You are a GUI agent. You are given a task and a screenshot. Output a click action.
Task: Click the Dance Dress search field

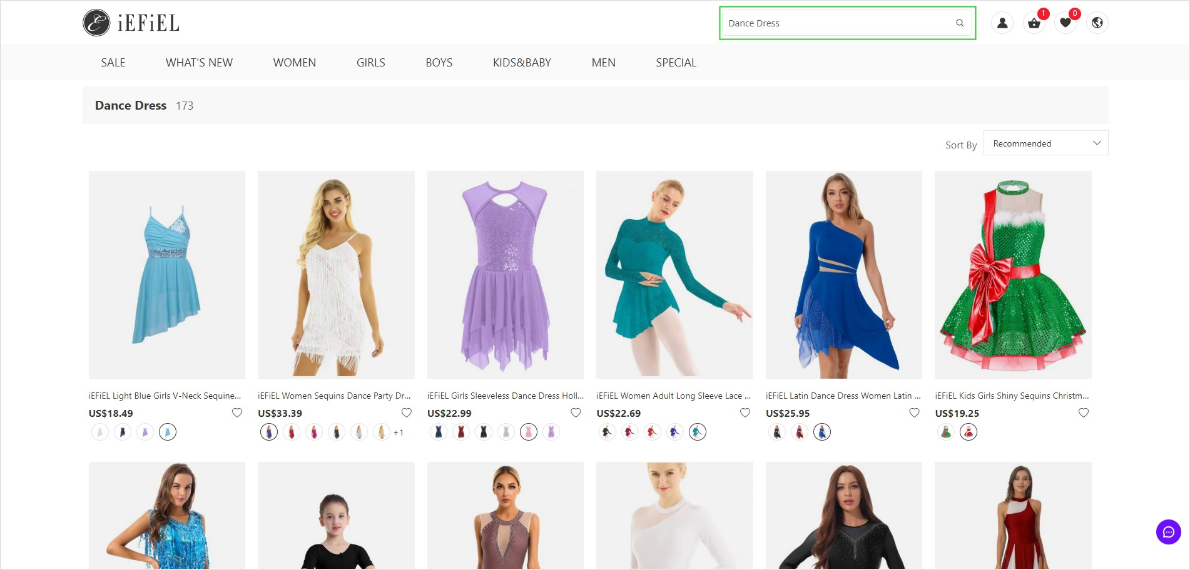coord(847,23)
